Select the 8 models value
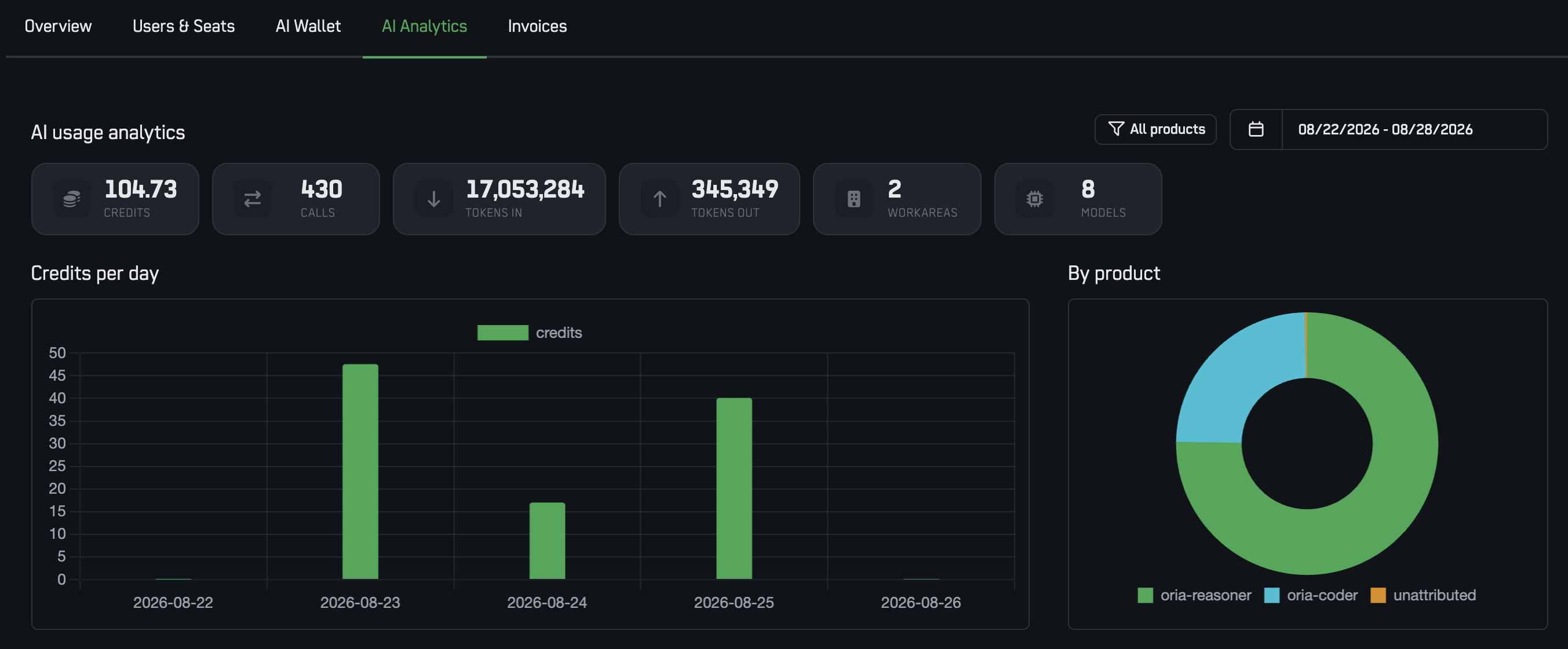 pyautogui.click(x=1088, y=189)
